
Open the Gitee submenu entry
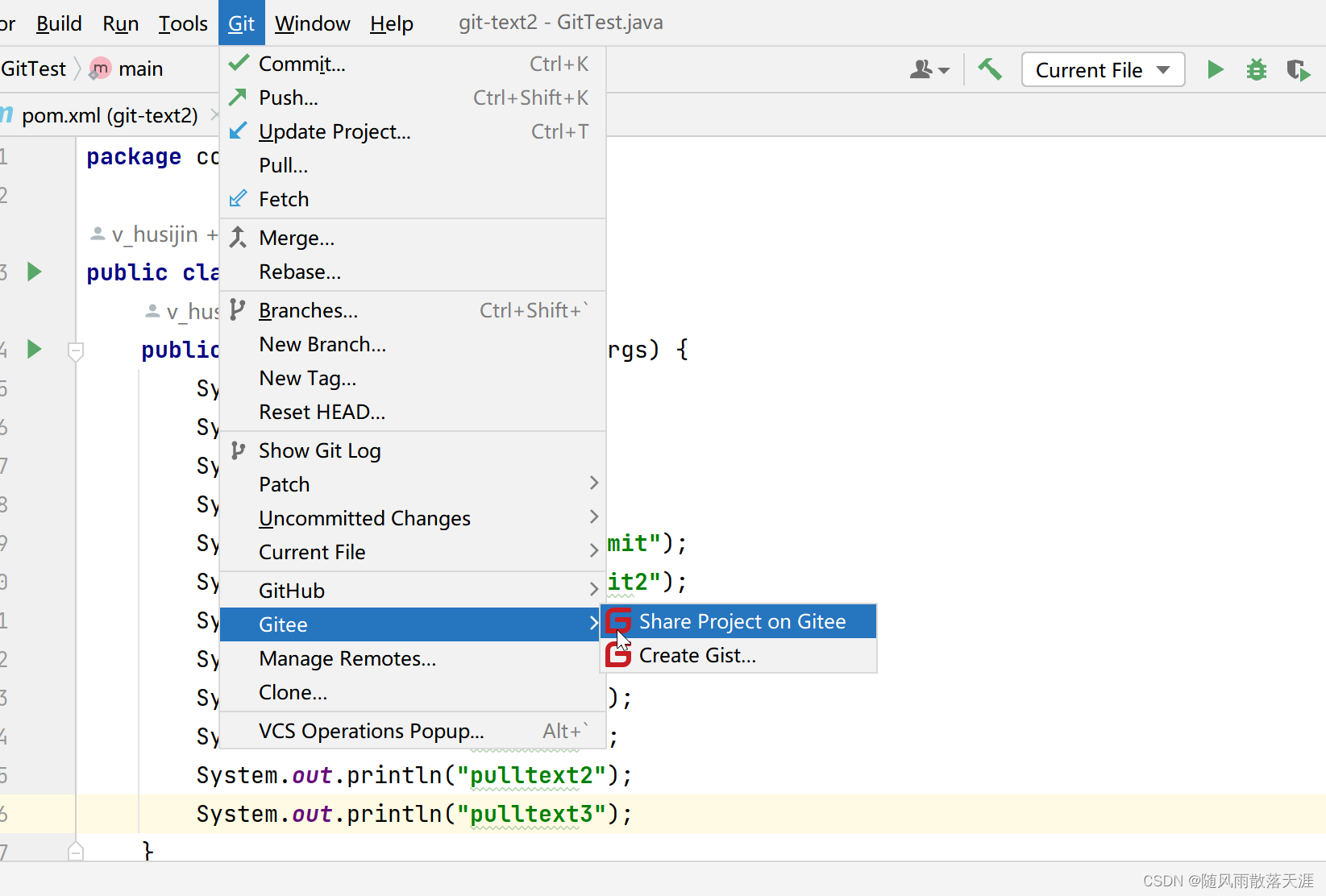[x=411, y=624]
